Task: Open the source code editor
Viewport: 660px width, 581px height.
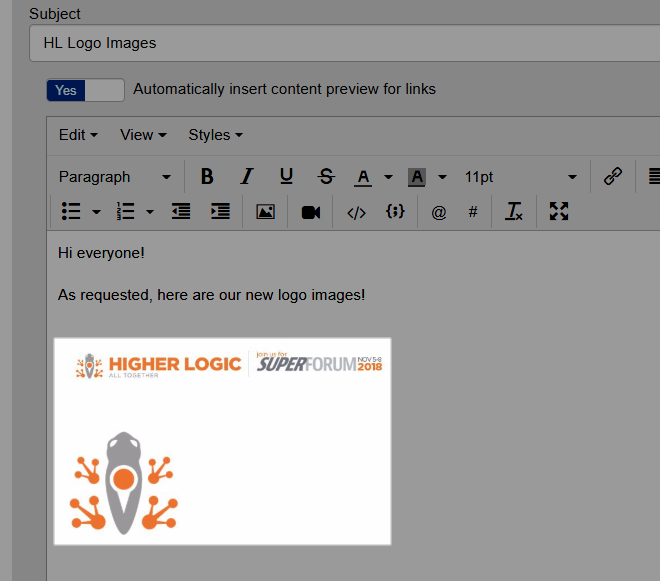Action: 356,212
